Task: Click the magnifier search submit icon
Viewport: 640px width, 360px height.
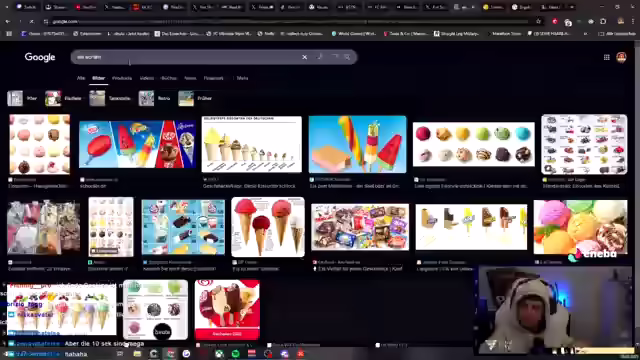Action: (347, 57)
